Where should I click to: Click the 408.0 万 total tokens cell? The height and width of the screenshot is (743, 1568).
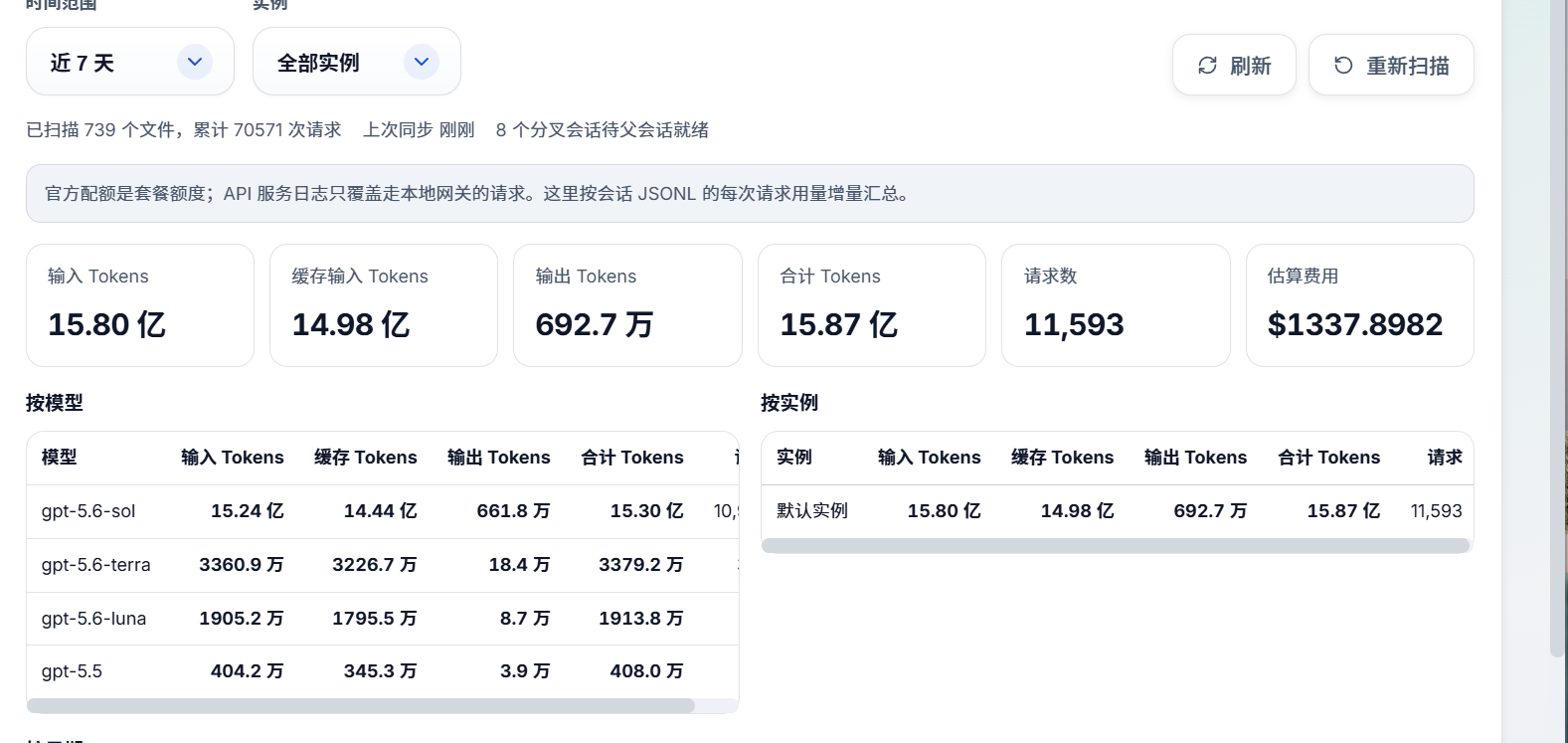click(647, 671)
